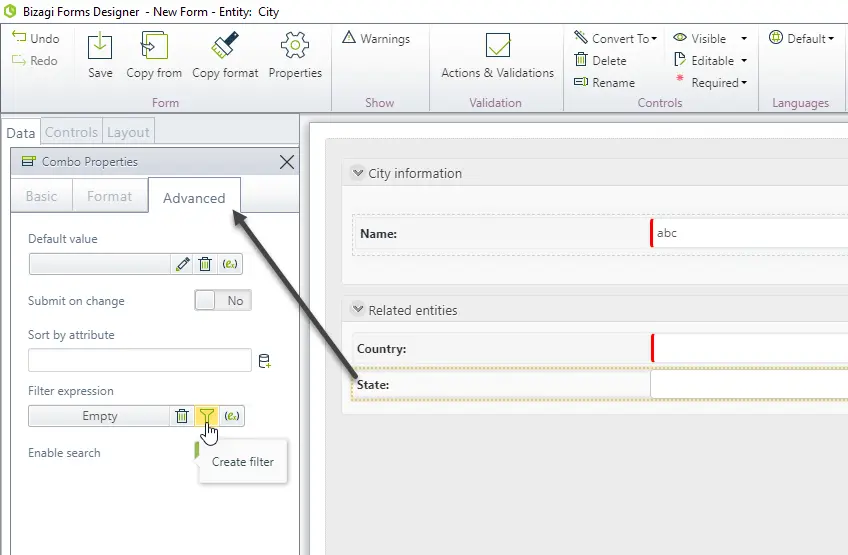848x555 pixels.
Task: Collapse the City information group
Action: [x=357, y=173]
